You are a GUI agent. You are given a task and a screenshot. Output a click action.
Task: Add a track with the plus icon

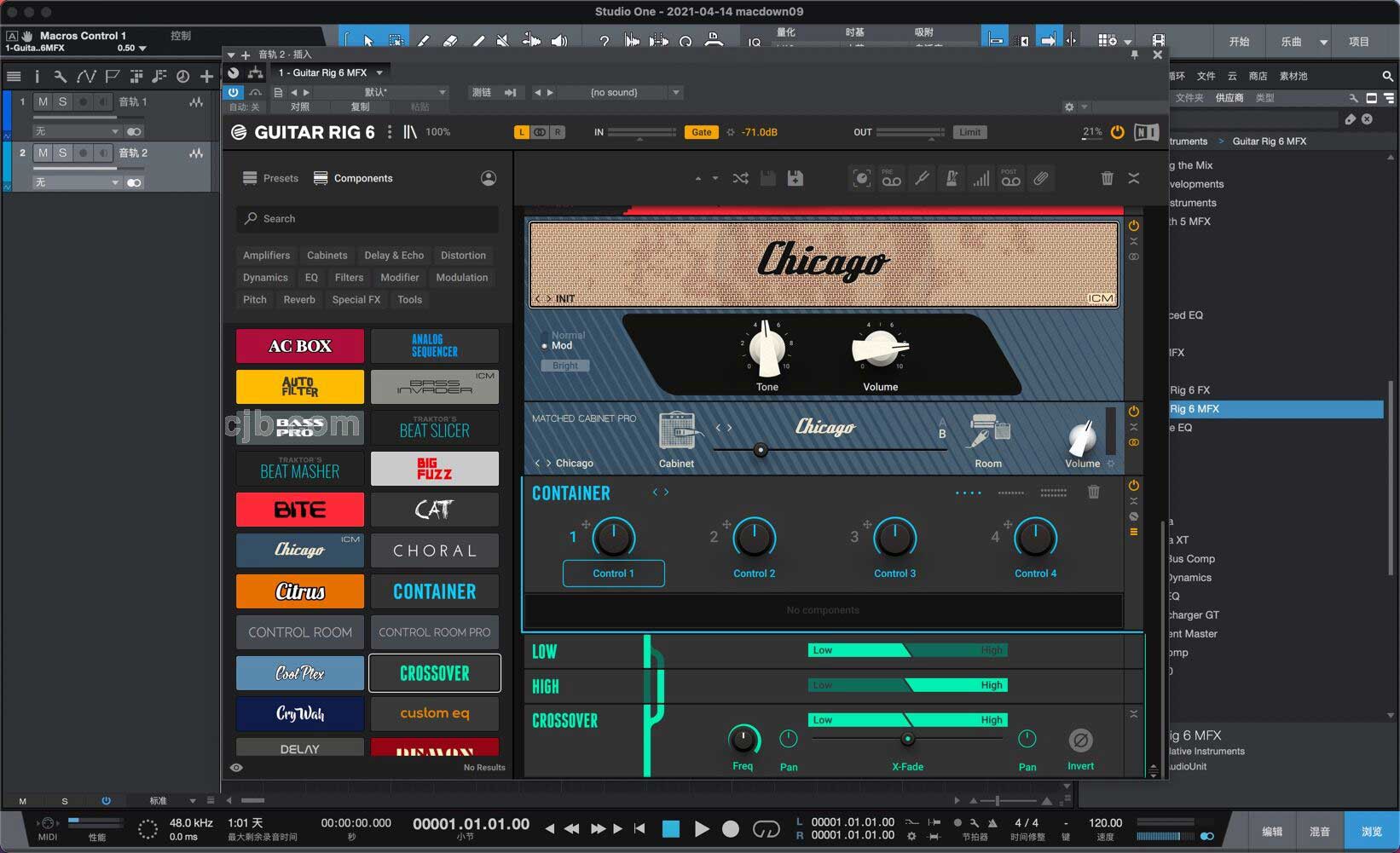coord(206,76)
